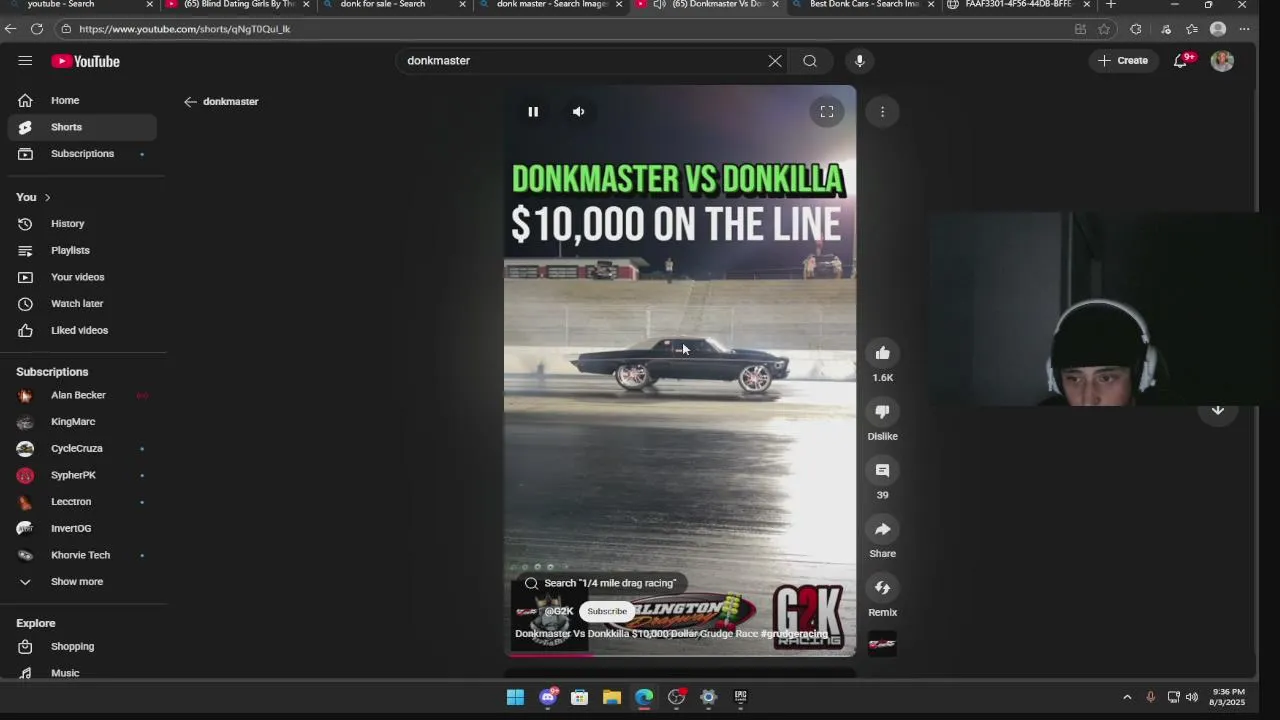The width and height of the screenshot is (1280, 720).
Task: Open browser settings and more menu
Action: coord(1244,29)
